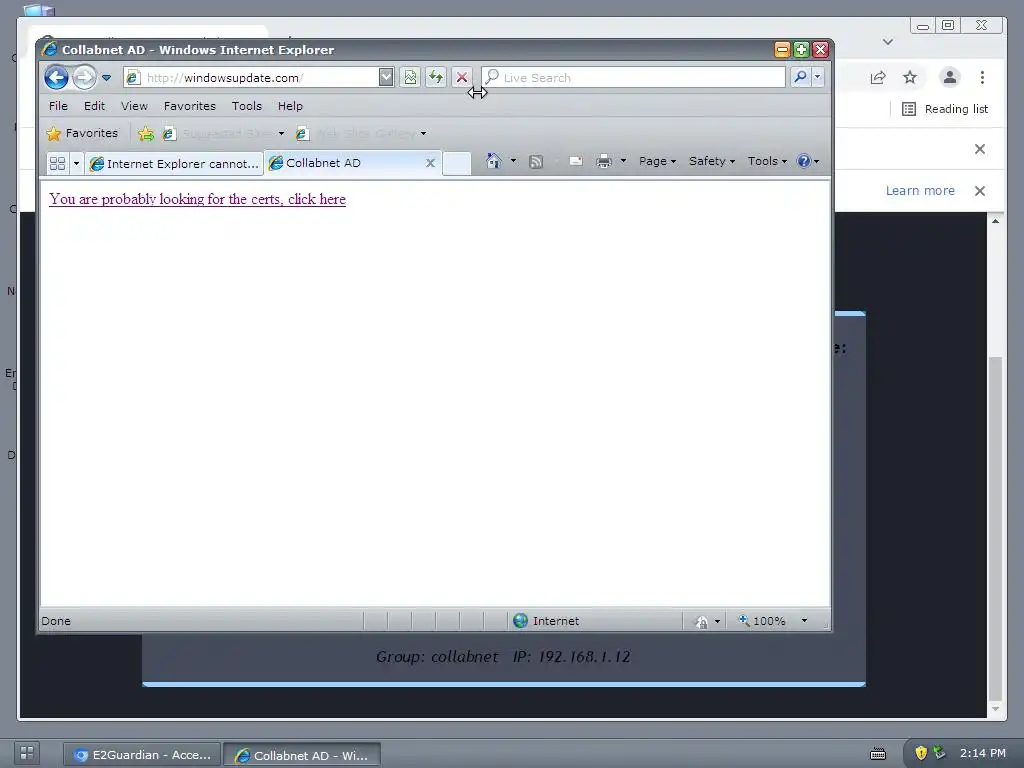Image resolution: width=1024 pixels, height=768 pixels.
Task: Click the Chrome vertical scrollbar thumb
Action: (x=995, y=529)
